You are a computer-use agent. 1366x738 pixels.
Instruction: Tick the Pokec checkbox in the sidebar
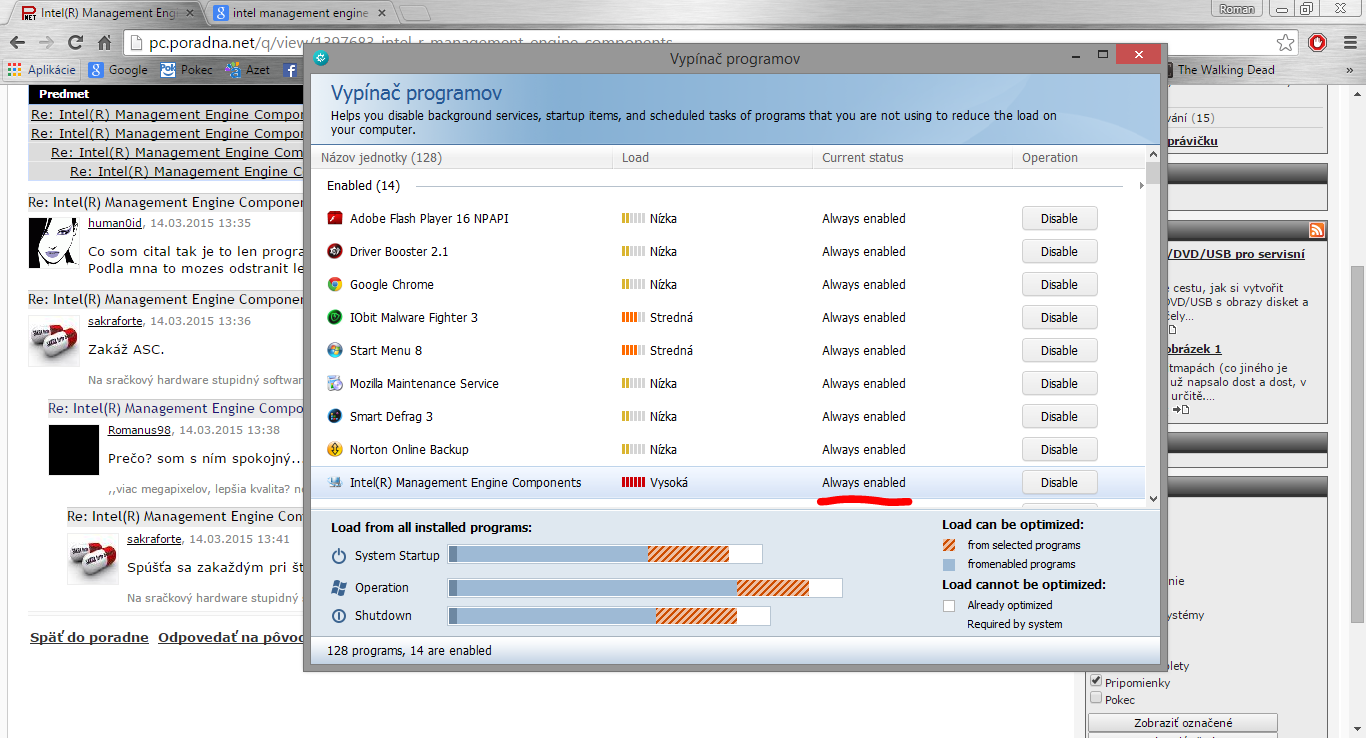pos(1096,698)
